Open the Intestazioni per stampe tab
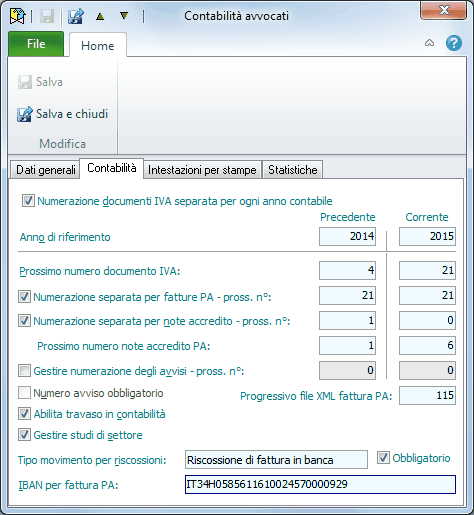This screenshot has width=474, height=515. pyautogui.click(x=202, y=170)
